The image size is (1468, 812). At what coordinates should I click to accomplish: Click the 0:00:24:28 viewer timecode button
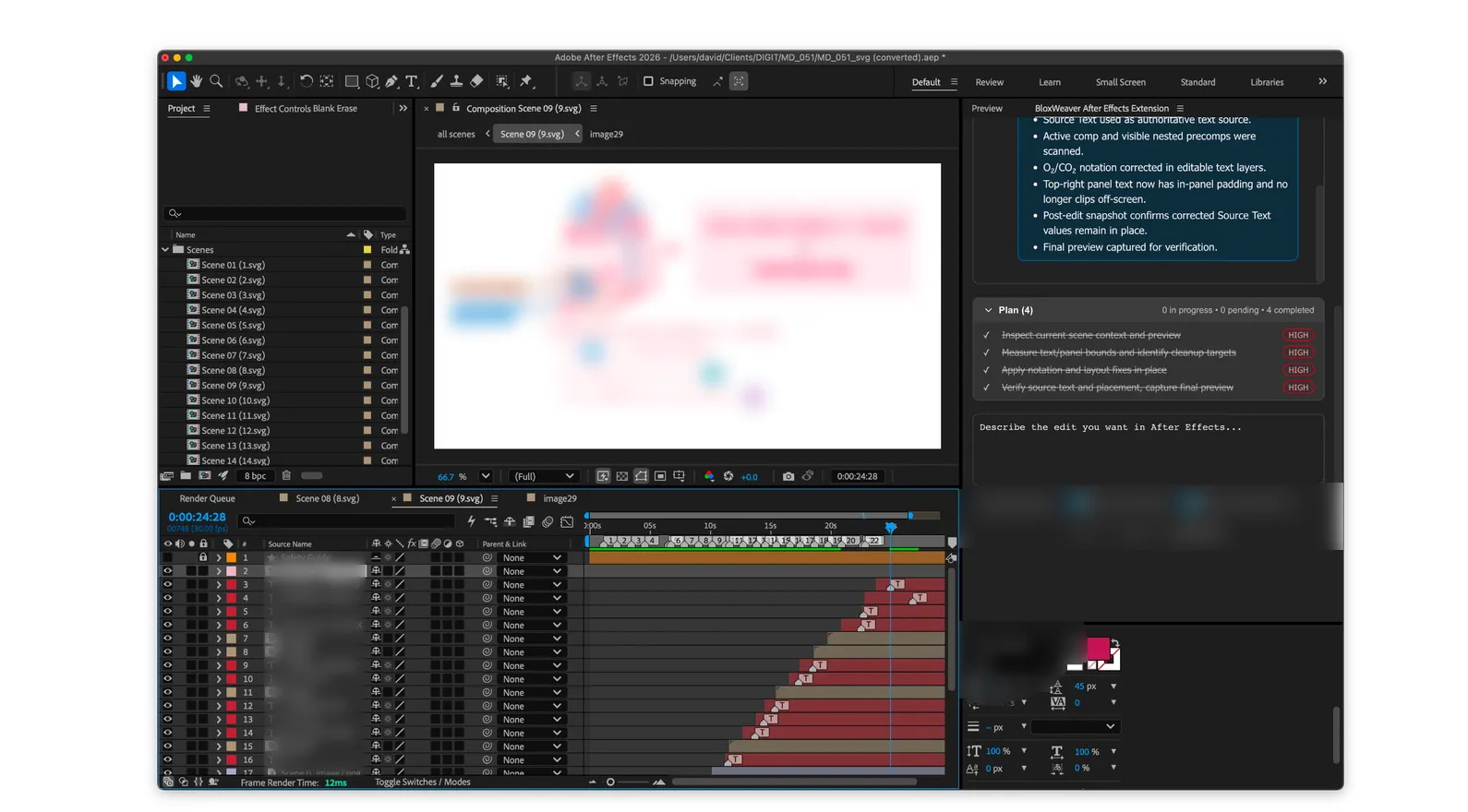857,476
